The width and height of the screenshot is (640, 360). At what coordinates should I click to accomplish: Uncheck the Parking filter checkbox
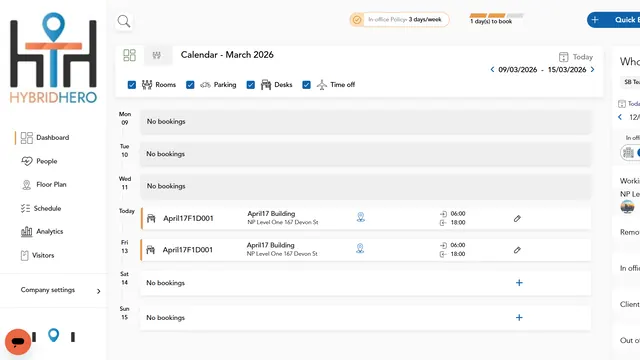tap(190, 85)
